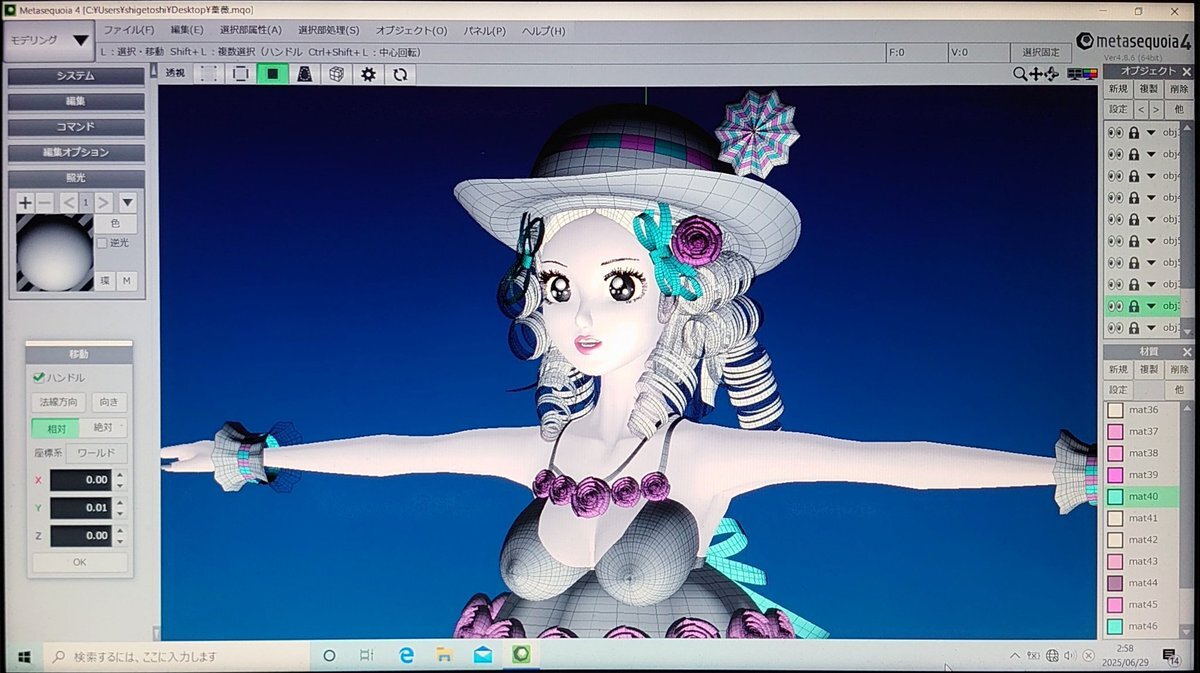The height and width of the screenshot is (673, 1200).
Task: Open the 選択部処理(S) menu
Action: pyautogui.click(x=329, y=31)
